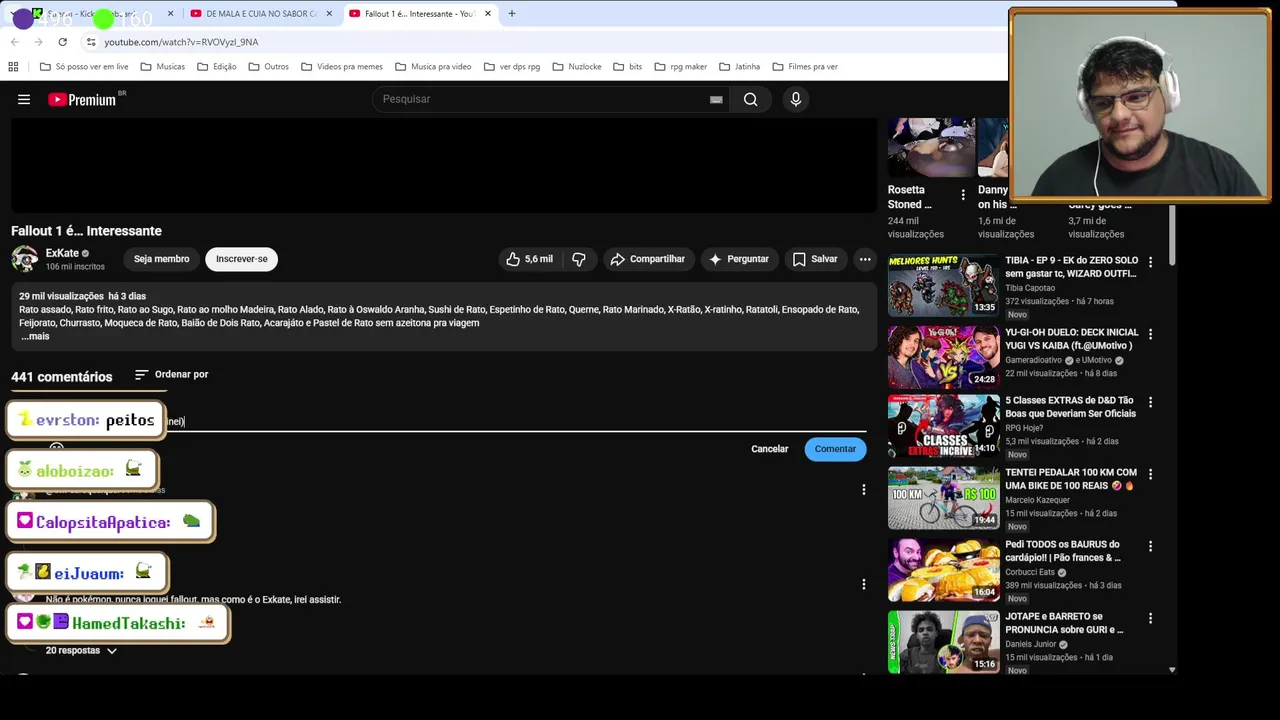Screen dimensions: 1280x720
Task: Open the YouTube hamburger guide menu
Action: (24, 99)
